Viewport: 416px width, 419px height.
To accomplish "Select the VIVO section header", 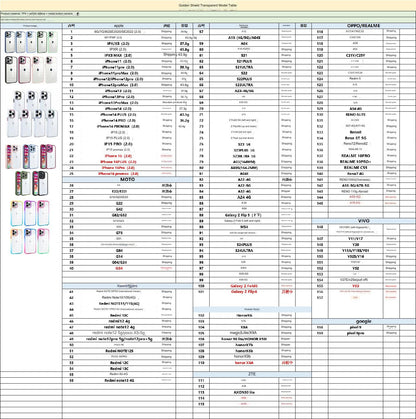I will [363, 221].
